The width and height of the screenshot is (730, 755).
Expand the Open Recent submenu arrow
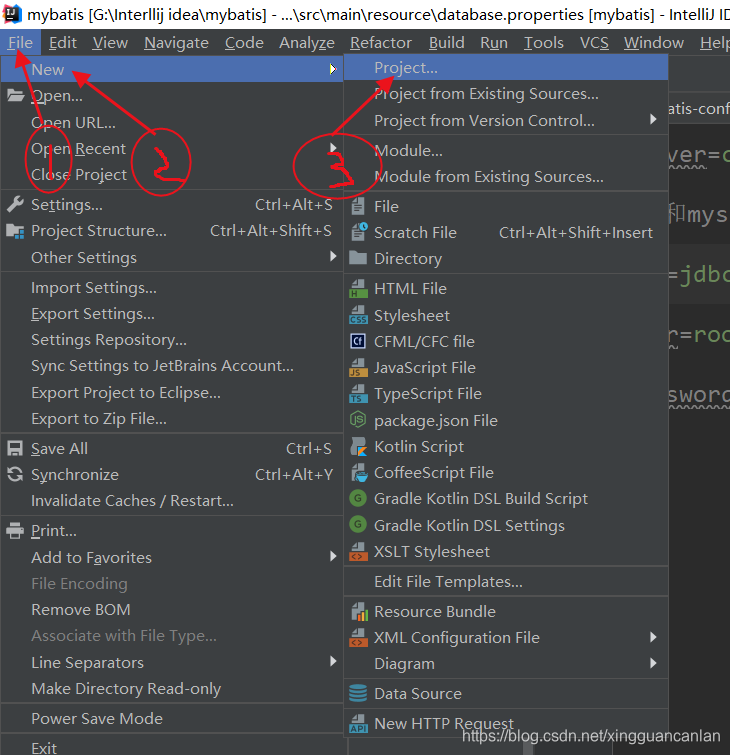pos(333,147)
